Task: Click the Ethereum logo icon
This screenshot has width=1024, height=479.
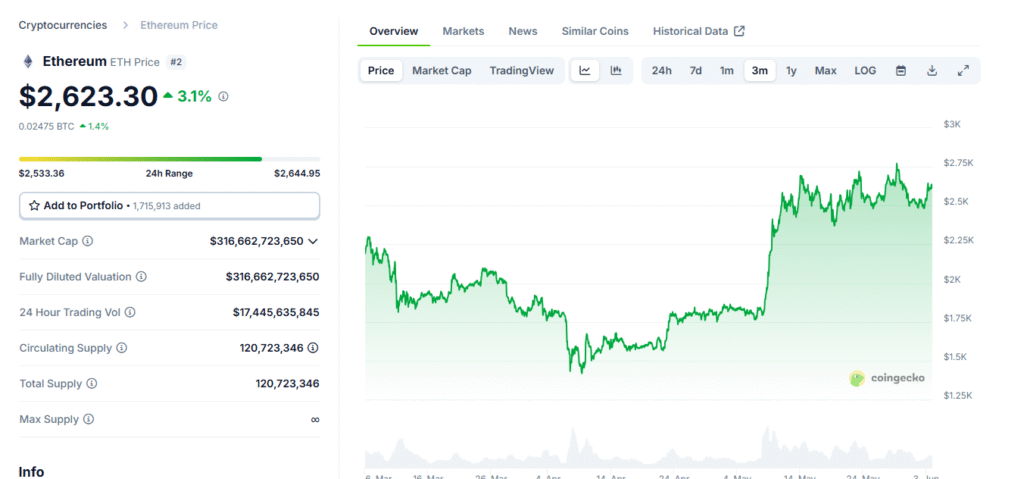Action: pos(28,62)
